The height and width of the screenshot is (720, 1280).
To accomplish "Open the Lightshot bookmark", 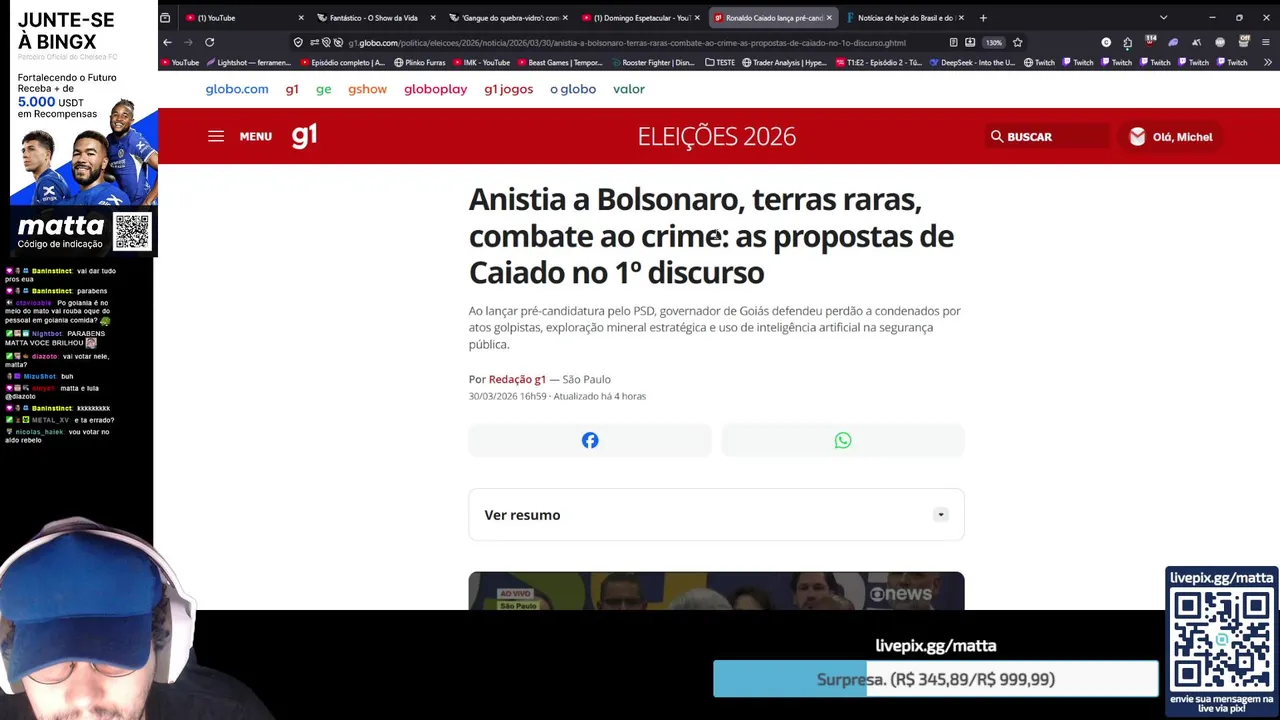I will tap(249, 62).
